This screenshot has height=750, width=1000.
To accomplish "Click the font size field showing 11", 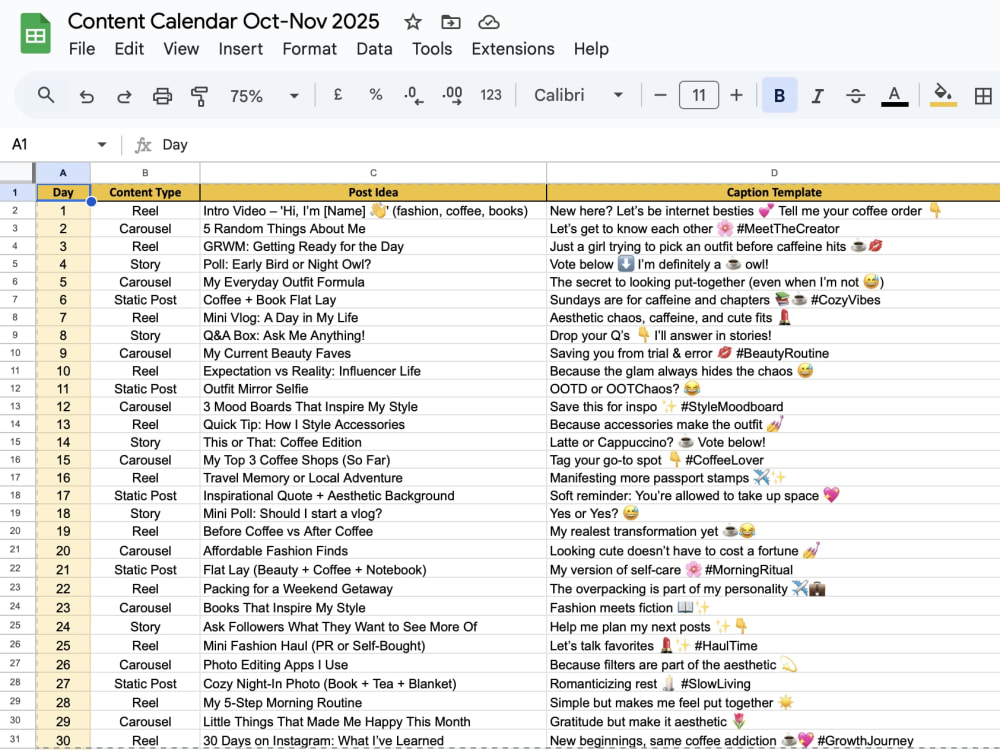I will point(699,95).
